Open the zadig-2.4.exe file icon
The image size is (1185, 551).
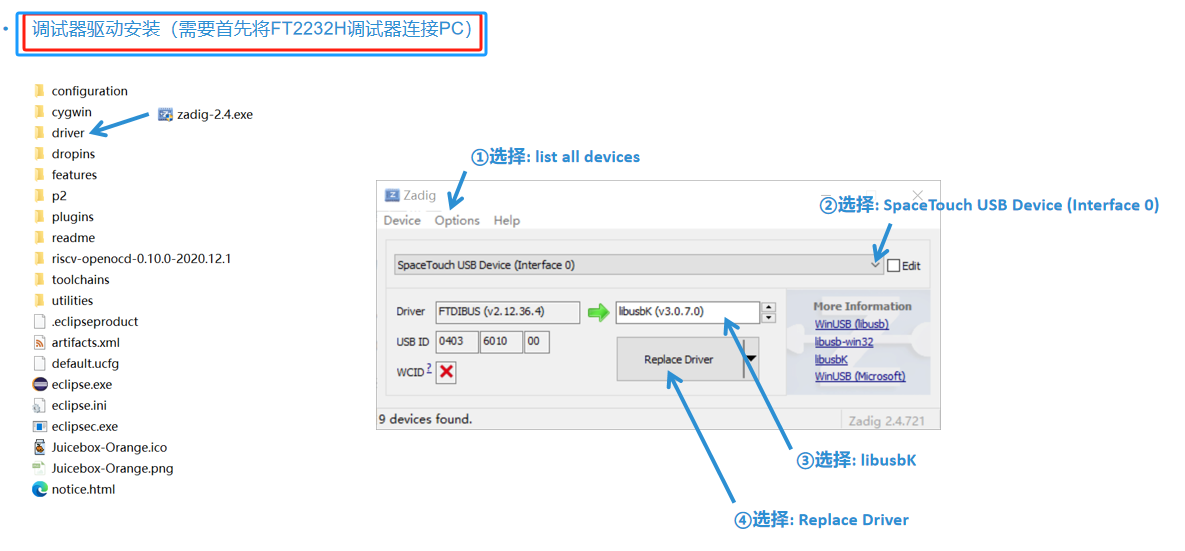tap(167, 114)
